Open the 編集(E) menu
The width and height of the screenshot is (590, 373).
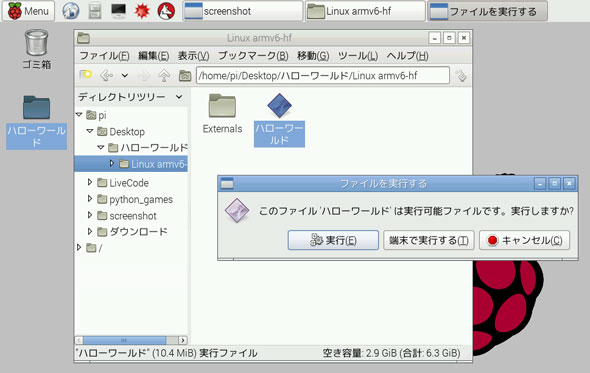(154, 56)
